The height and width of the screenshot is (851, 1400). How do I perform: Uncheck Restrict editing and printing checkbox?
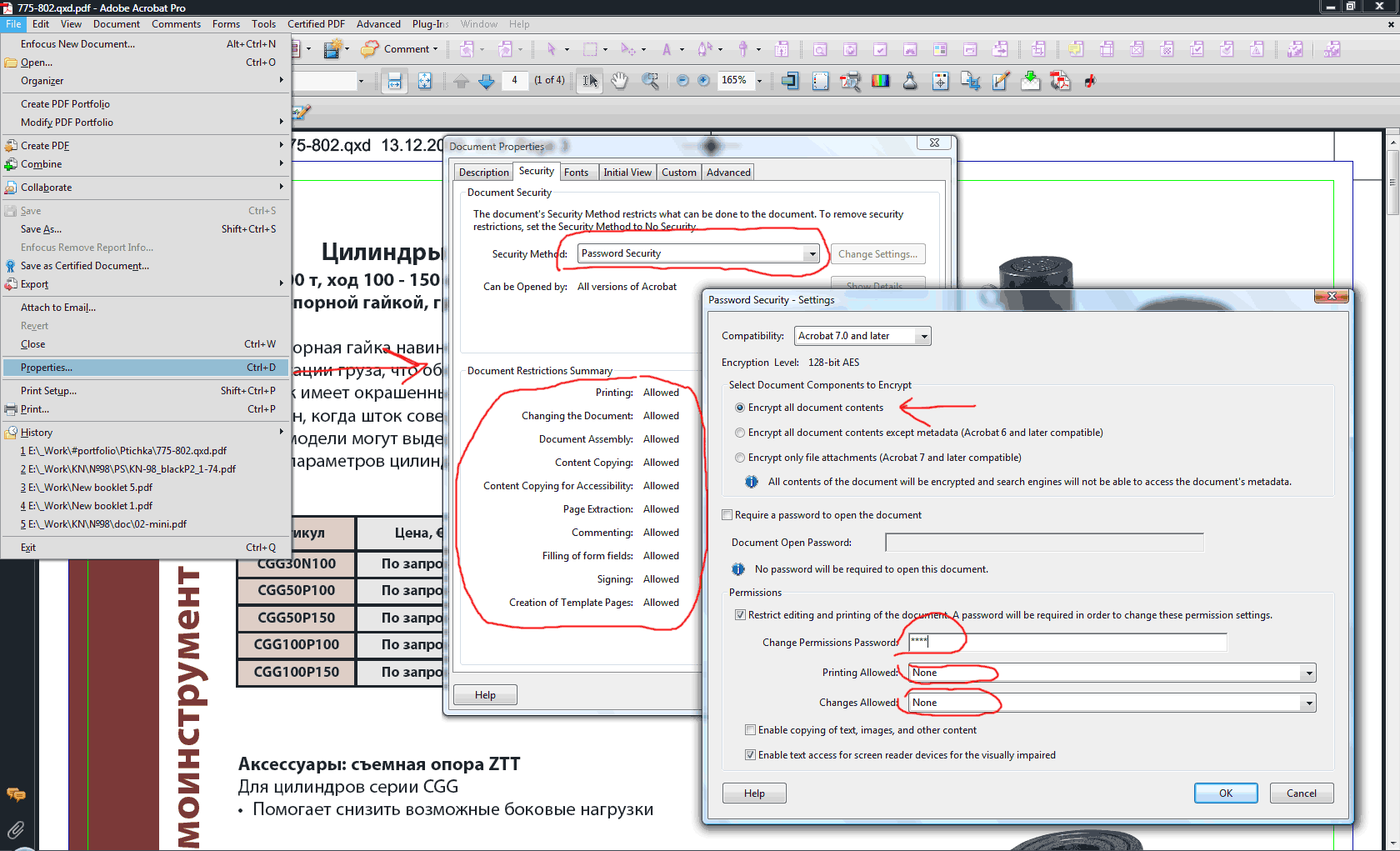tap(740, 615)
